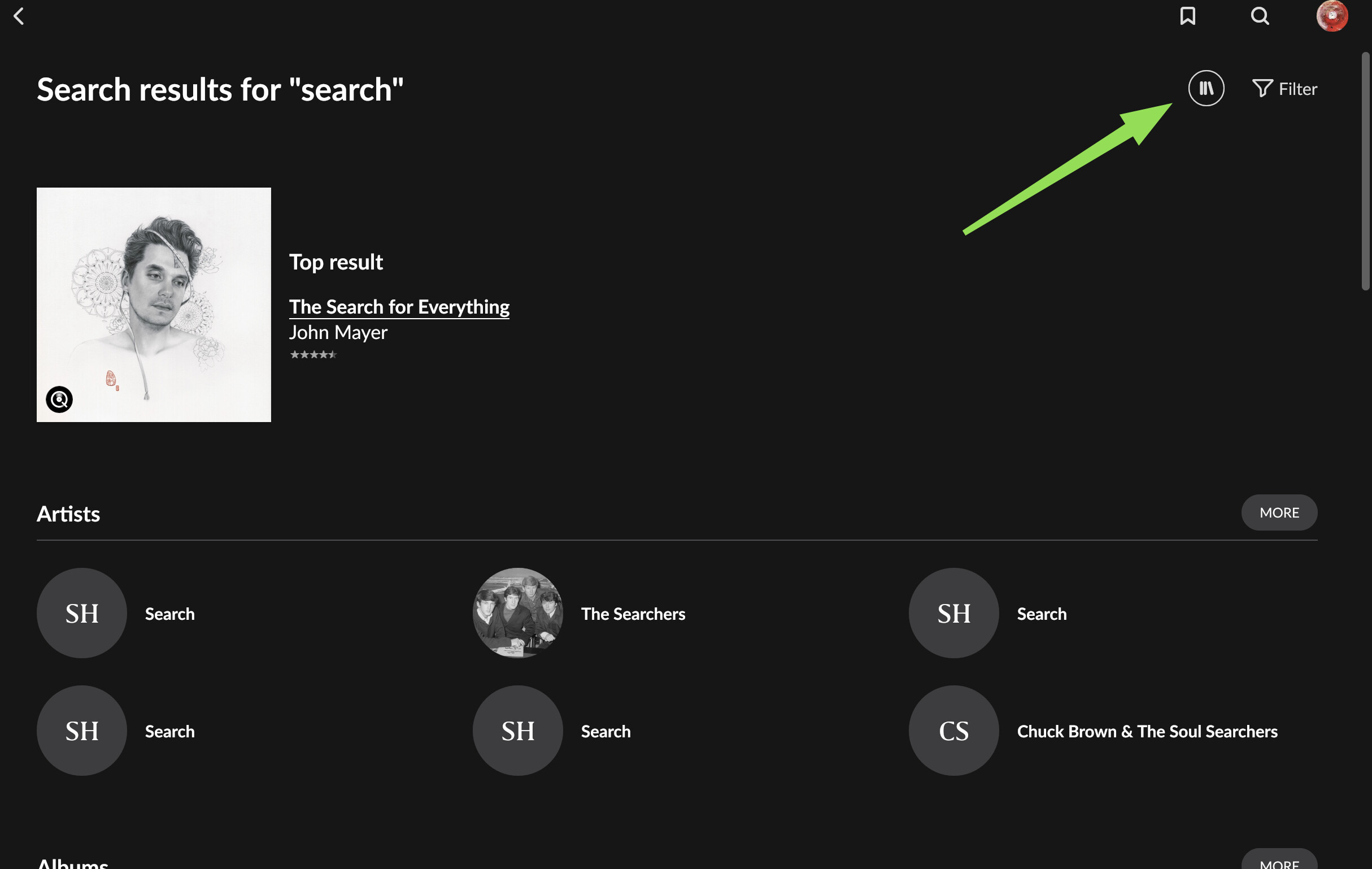This screenshot has width=1372, height=869.
Task: Open the user profile avatar
Action: (1331, 16)
